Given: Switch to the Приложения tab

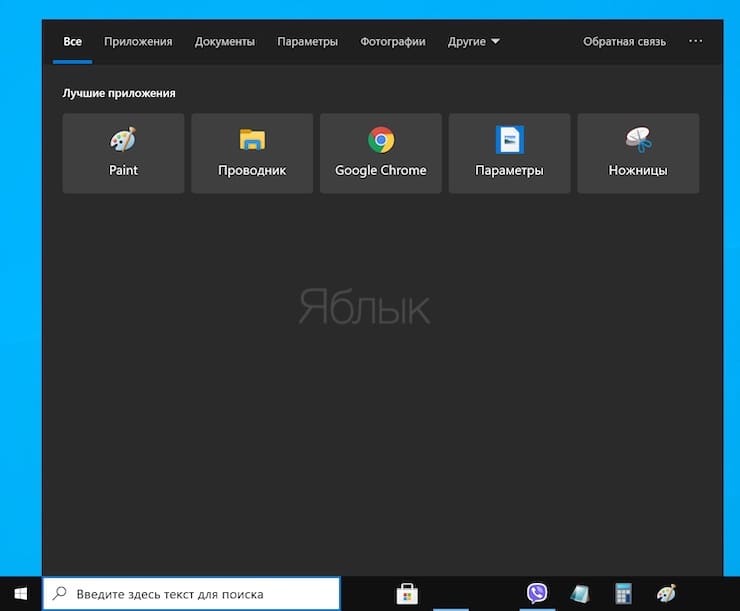Looking at the screenshot, I should click(138, 42).
